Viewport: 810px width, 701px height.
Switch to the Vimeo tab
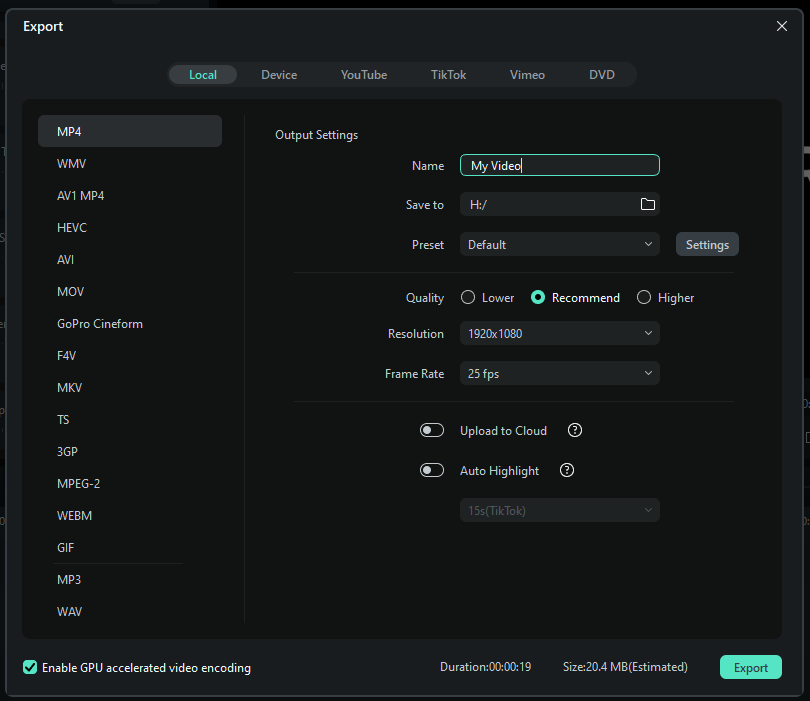coord(527,74)
